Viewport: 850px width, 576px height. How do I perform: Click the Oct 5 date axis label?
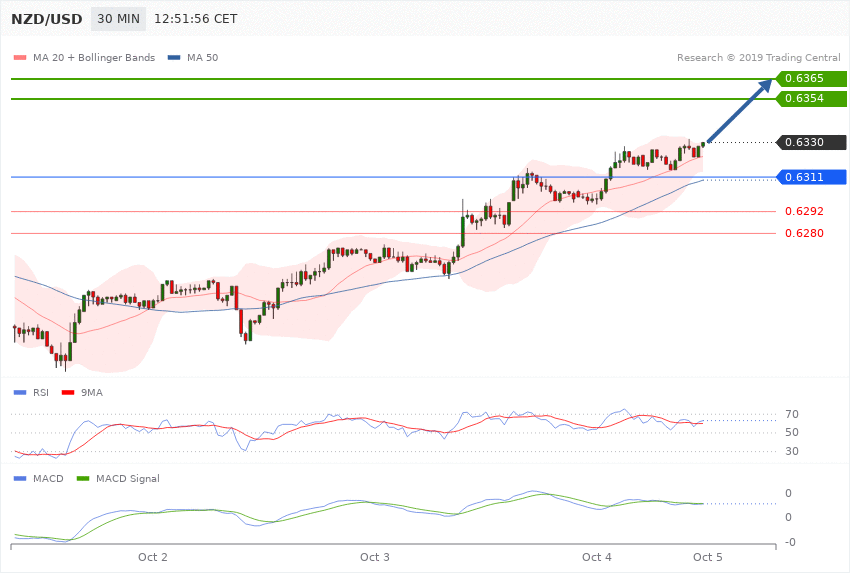(x=707, y=558)
